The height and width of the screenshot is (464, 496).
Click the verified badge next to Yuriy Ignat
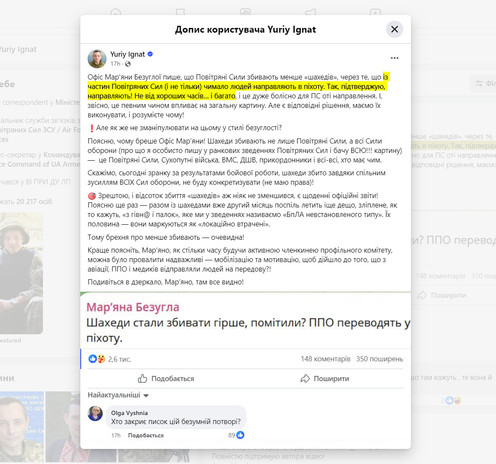click(x=150, y=54)
